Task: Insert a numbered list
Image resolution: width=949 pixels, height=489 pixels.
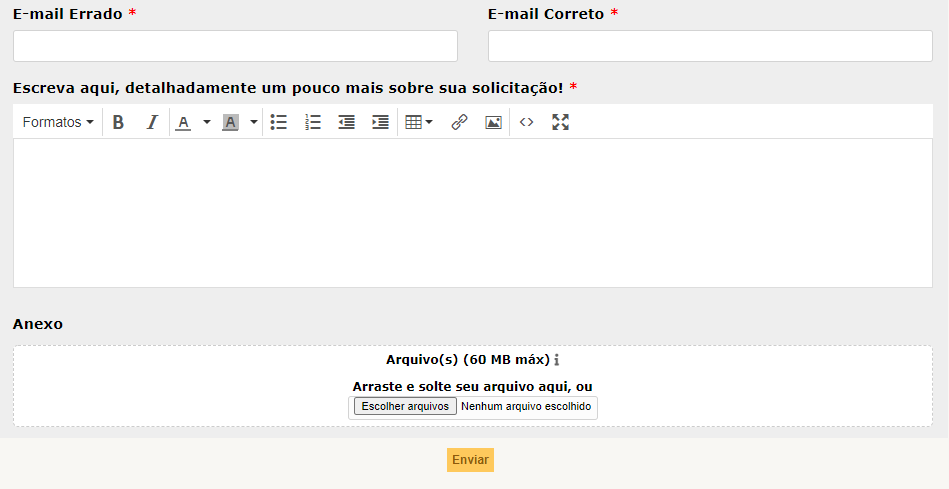Action: 313,122
